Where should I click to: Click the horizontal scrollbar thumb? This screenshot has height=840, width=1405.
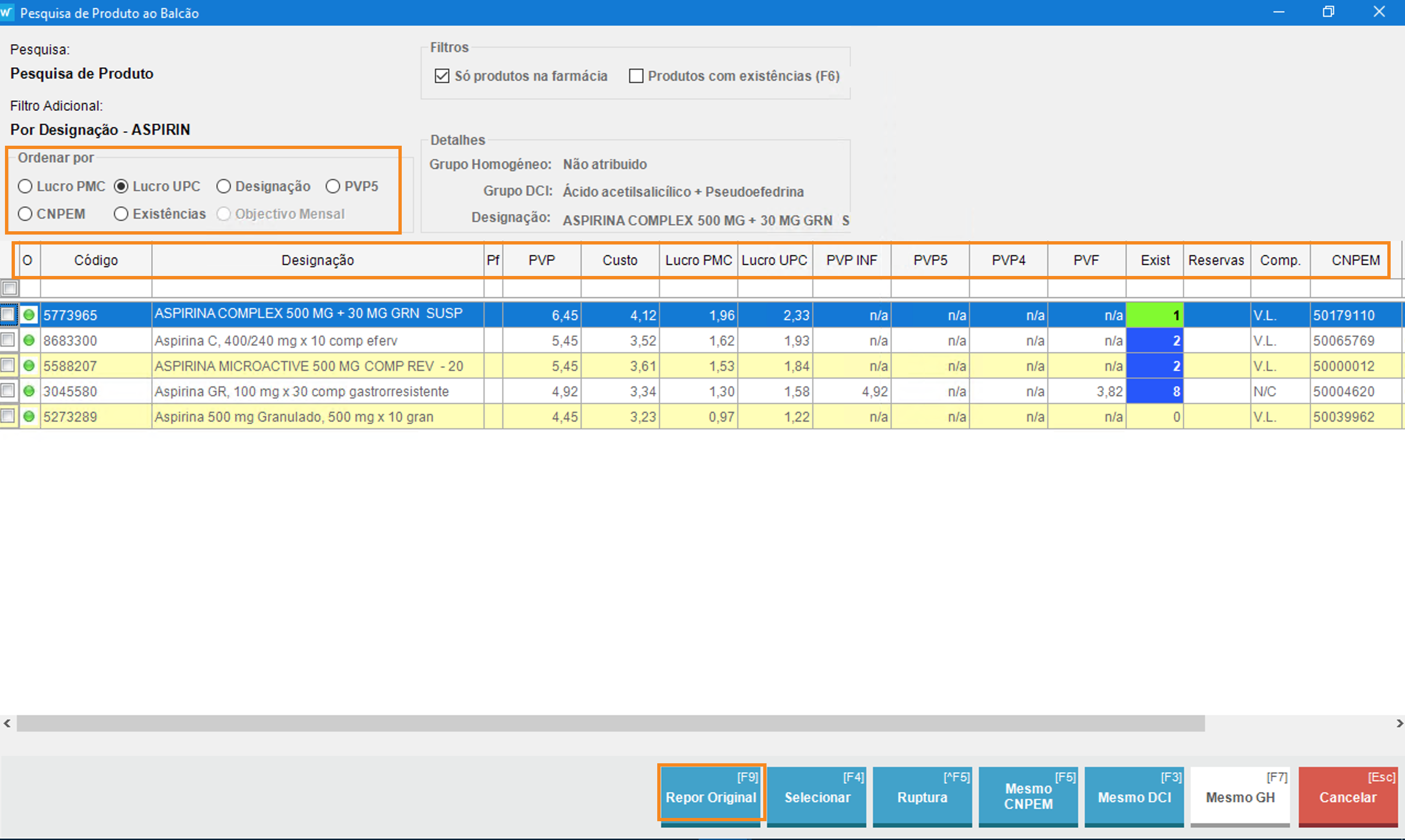pyautogui.click(x=610, y=724)
